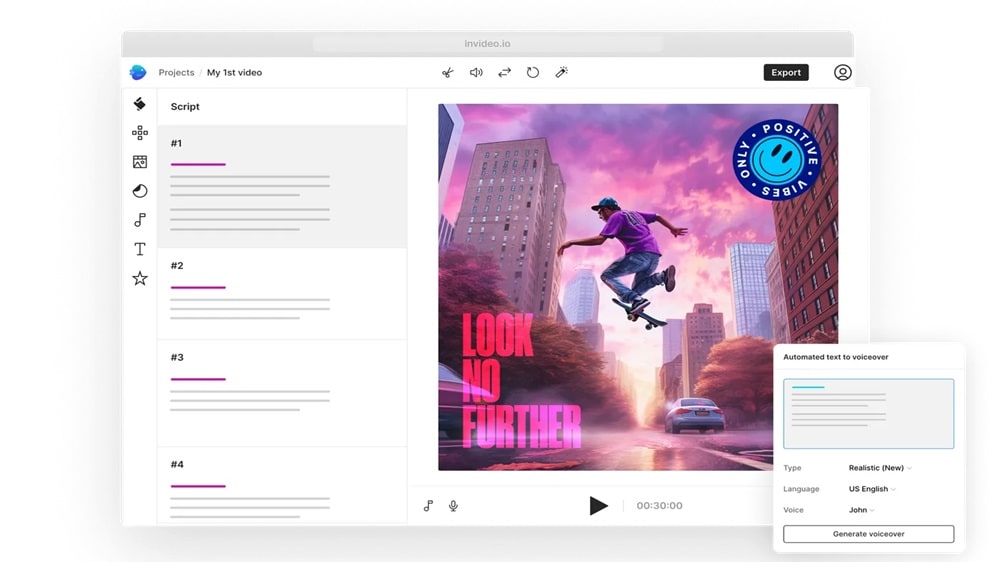The image size is (1000, 562).
Task: Open the media image sidebar icon
Action: 140,162
